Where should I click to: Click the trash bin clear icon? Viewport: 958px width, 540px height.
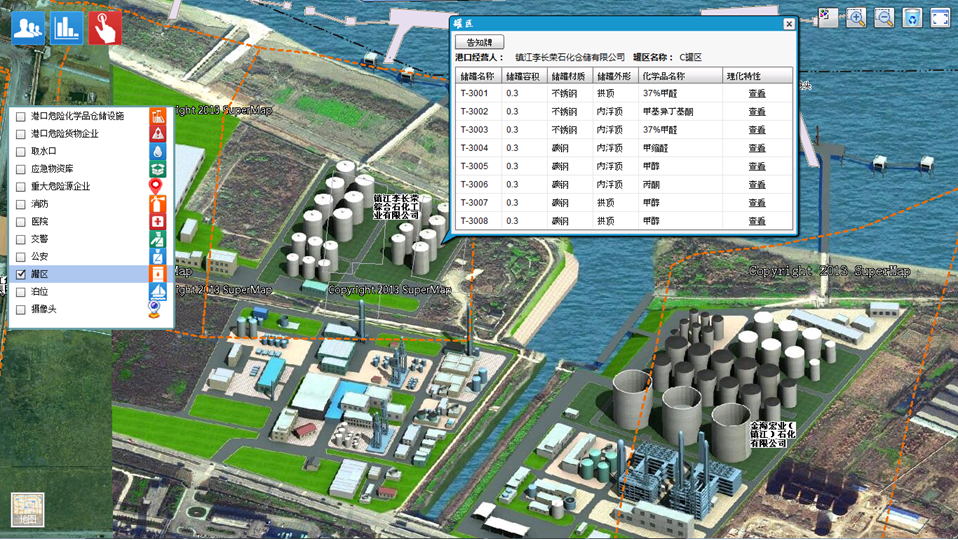click(x=912, y=17)
